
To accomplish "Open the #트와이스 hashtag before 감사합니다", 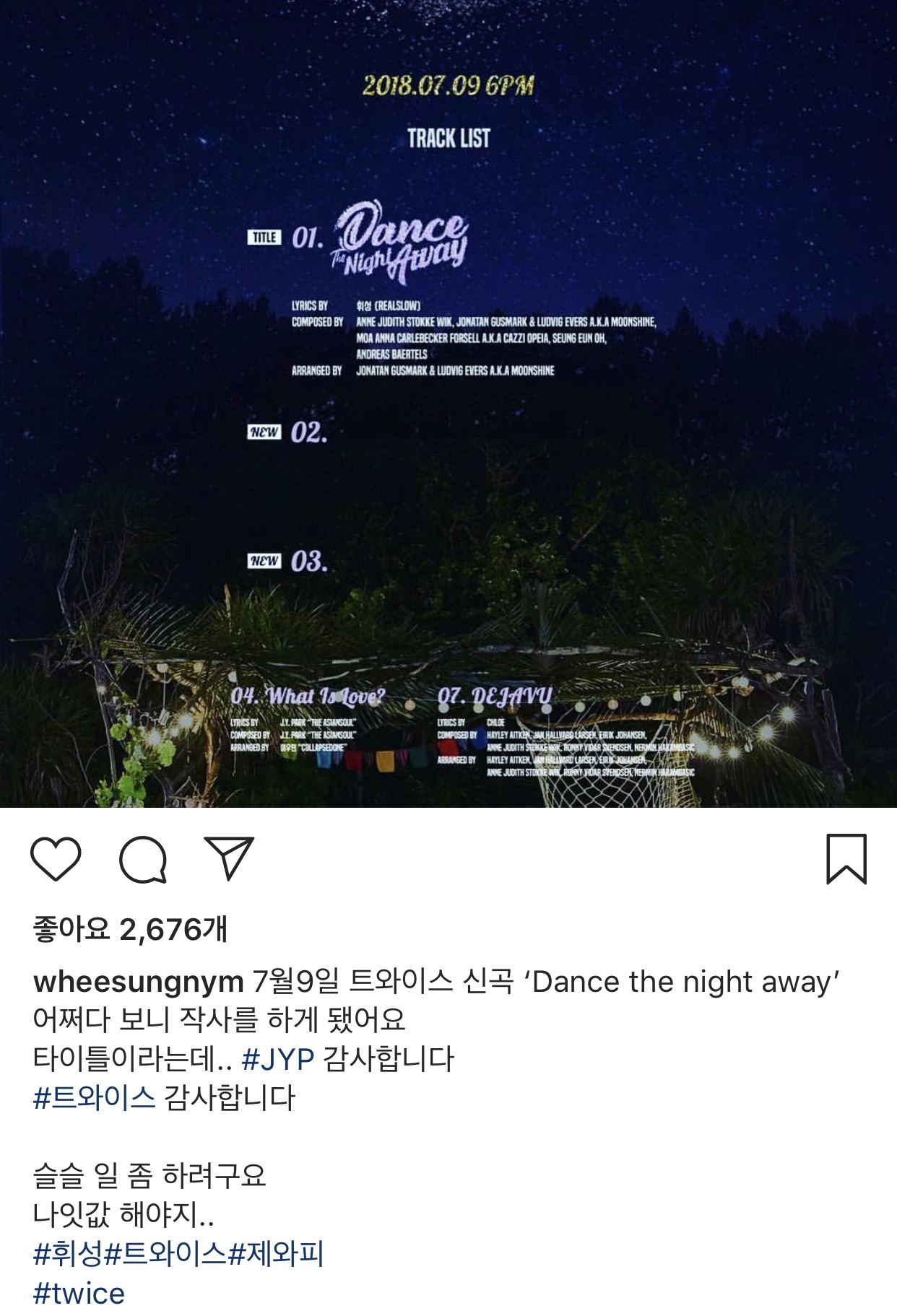I will 95,1098.
